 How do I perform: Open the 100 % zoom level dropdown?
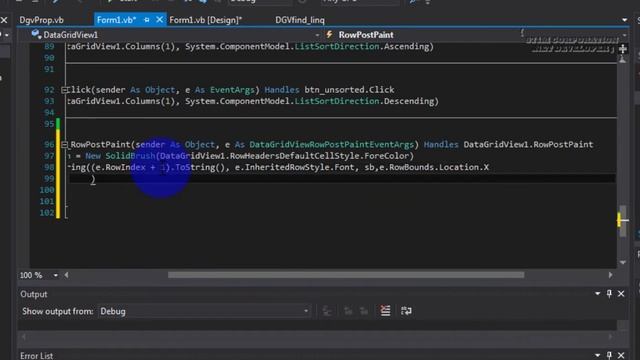tap(56, 276)
